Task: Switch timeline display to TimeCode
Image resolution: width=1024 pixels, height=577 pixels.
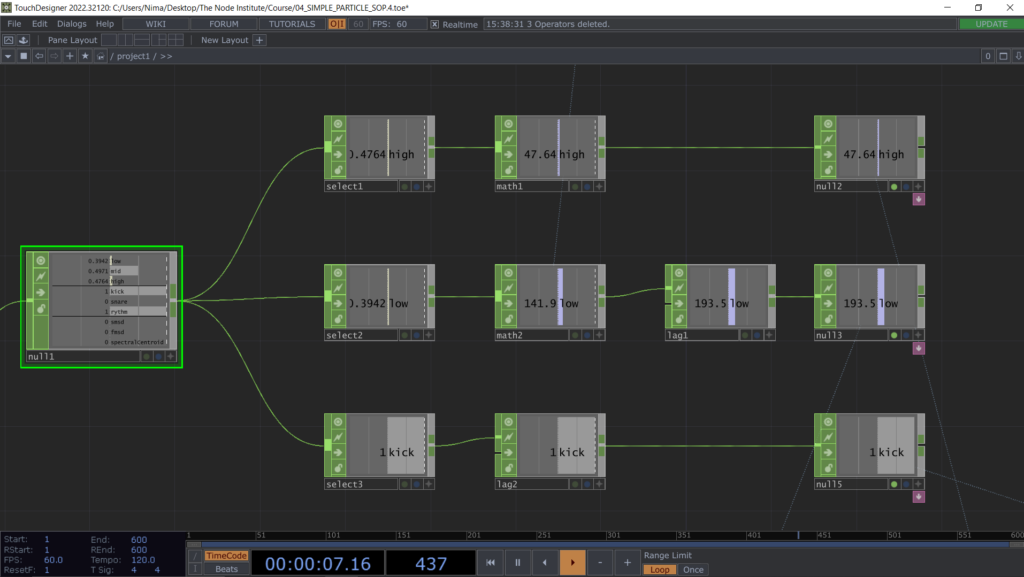Action: [226, 555]
